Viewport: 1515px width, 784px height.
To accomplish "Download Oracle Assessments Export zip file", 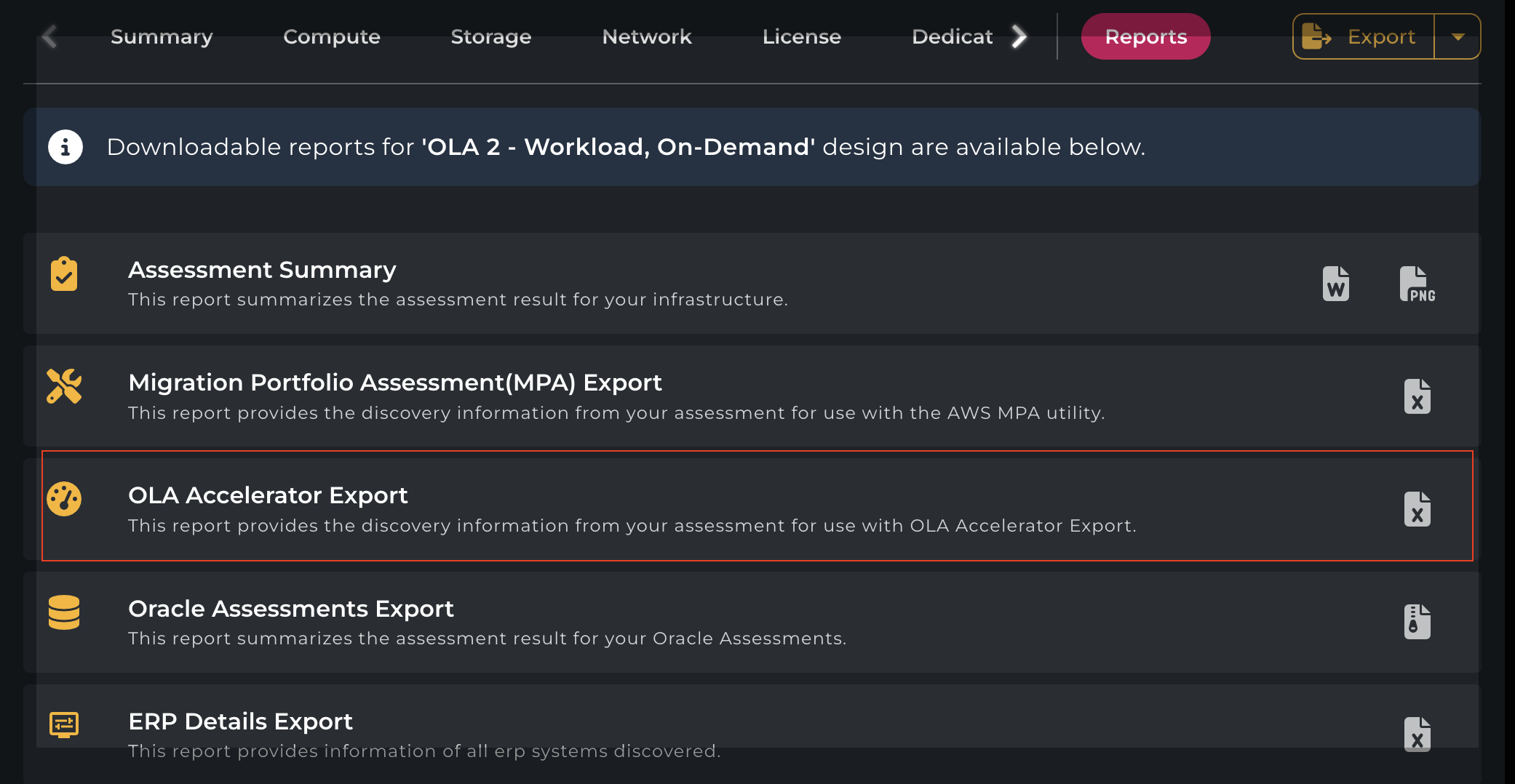I will pos(1417,622).
